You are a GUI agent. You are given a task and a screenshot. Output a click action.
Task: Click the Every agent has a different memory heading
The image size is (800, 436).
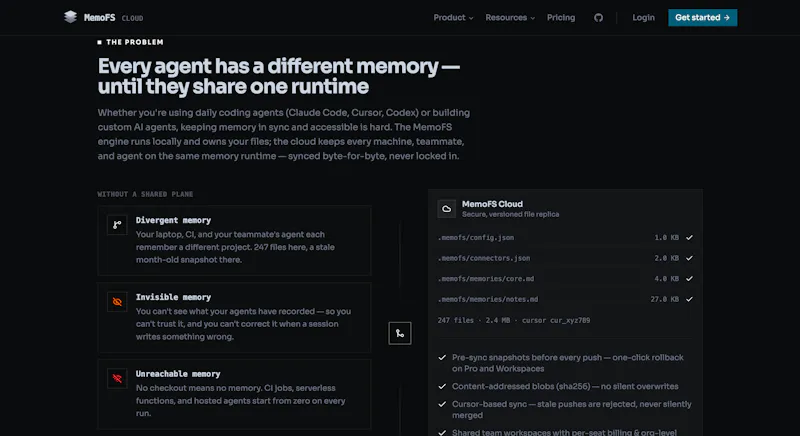coord(279,76)
